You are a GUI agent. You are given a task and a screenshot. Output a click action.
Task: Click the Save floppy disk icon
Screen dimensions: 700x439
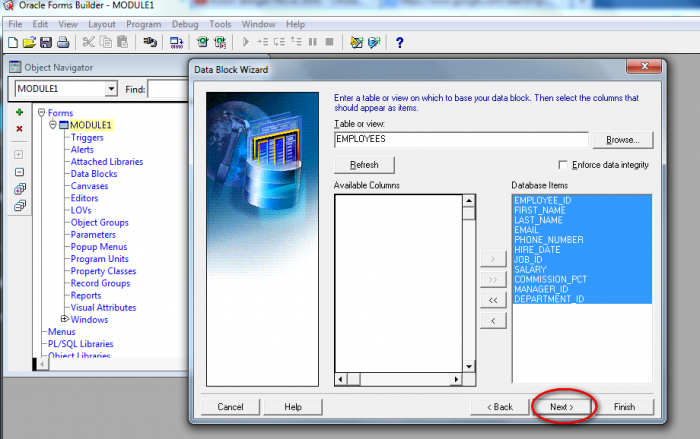(46, 42)
